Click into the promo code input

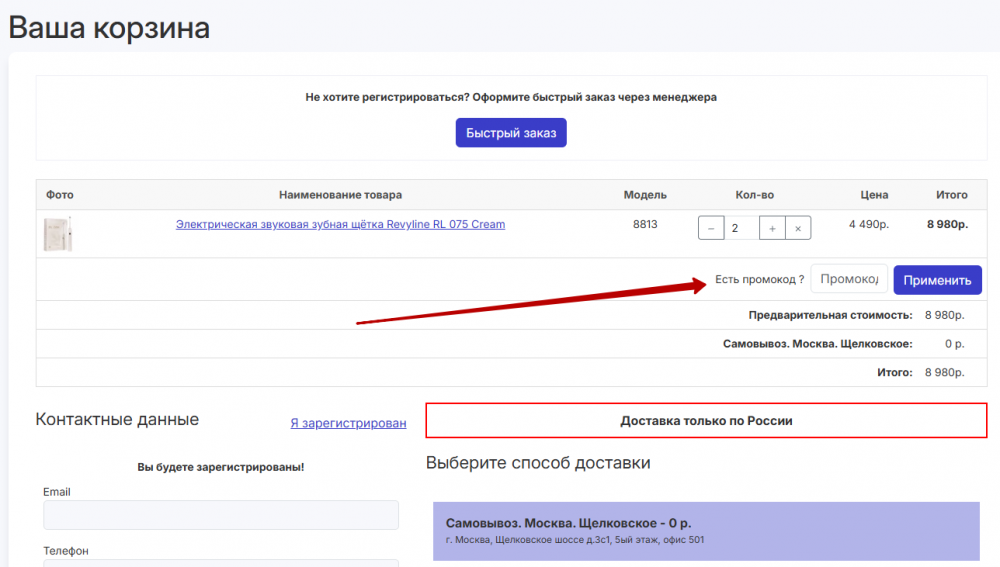point(848,279)
